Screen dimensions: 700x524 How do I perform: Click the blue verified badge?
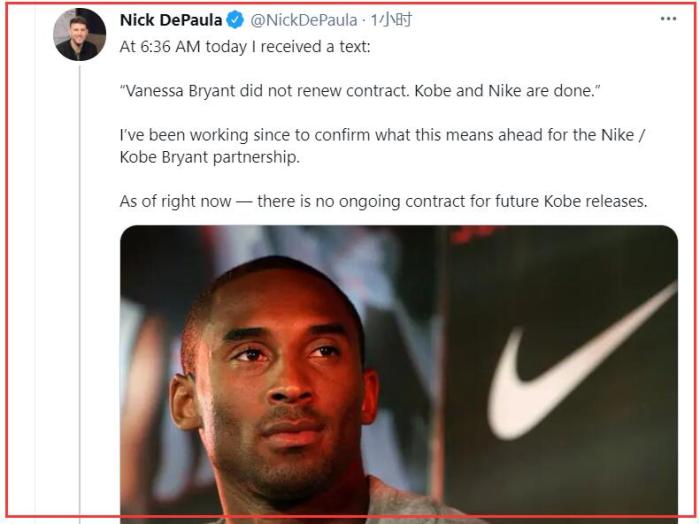pos(236,20)
